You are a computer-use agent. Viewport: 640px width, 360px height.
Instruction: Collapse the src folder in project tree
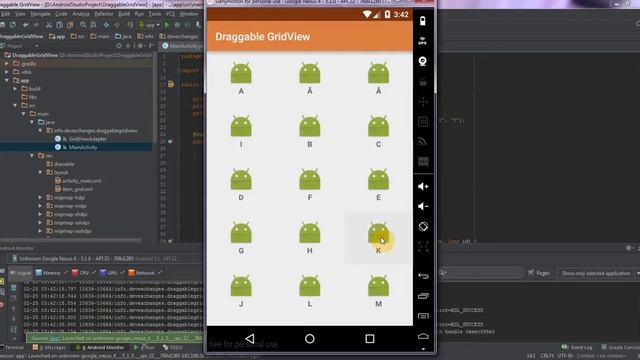(x=15, y=105)
